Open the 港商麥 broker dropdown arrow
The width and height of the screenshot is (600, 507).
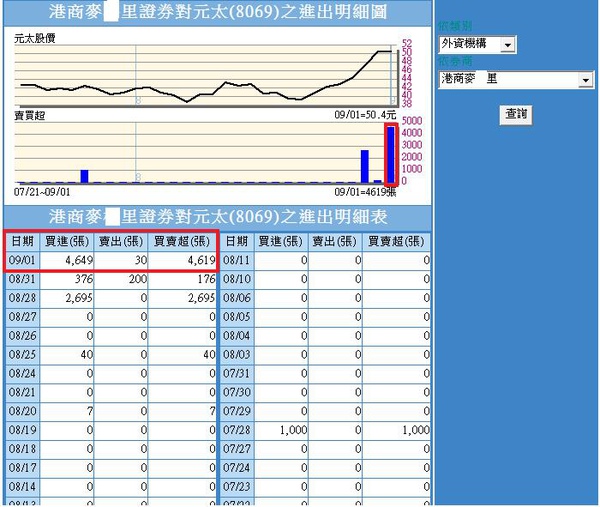585,80
